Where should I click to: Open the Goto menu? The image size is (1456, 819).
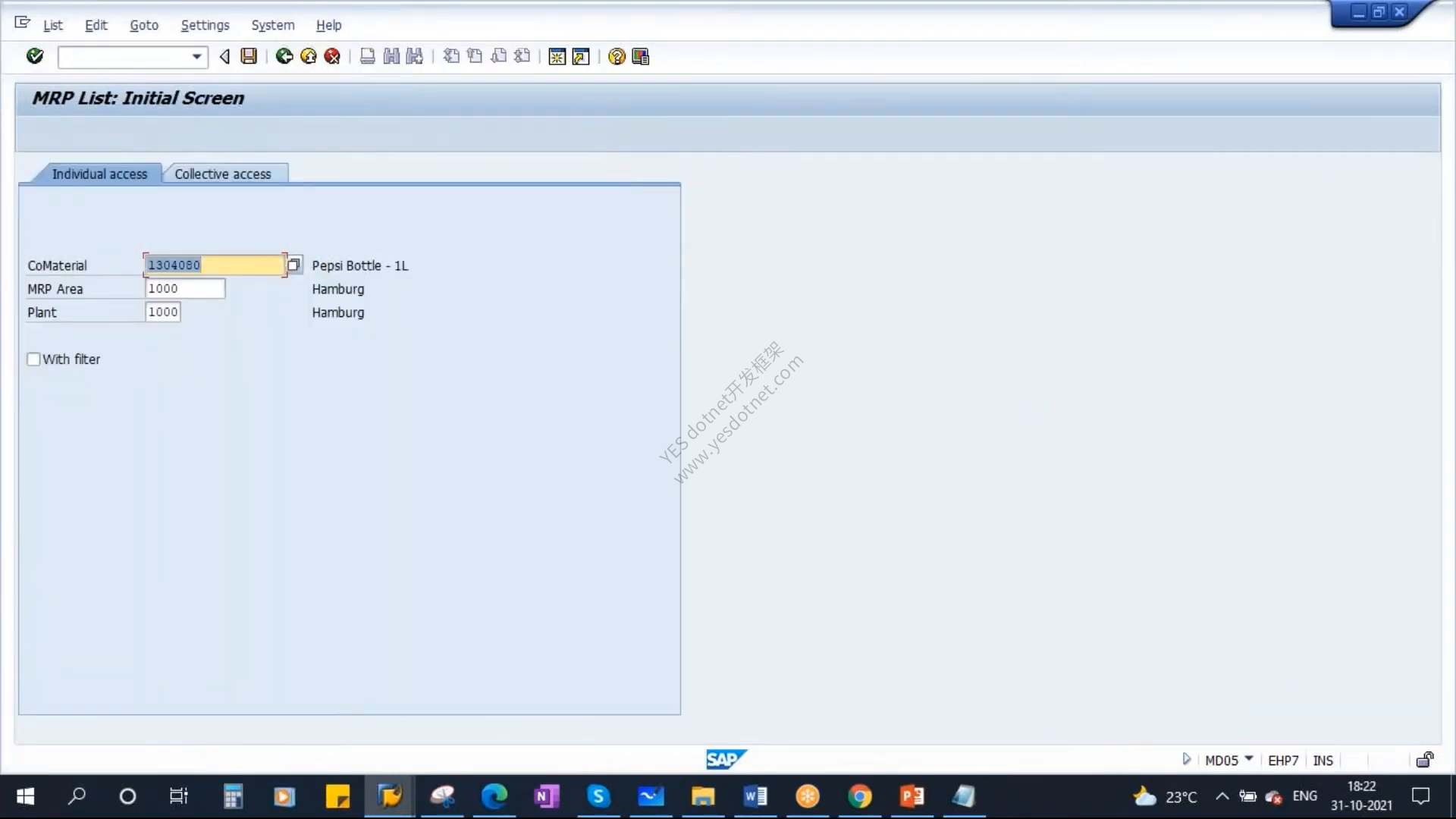point(144,25)
